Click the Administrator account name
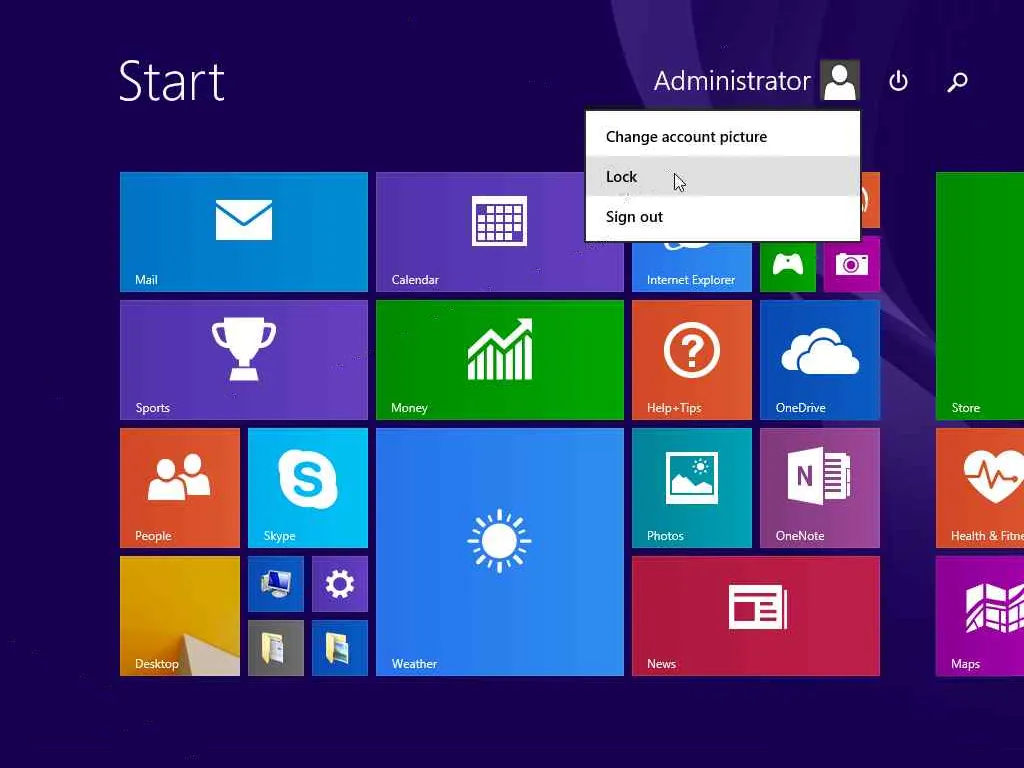 coord(732,81)
